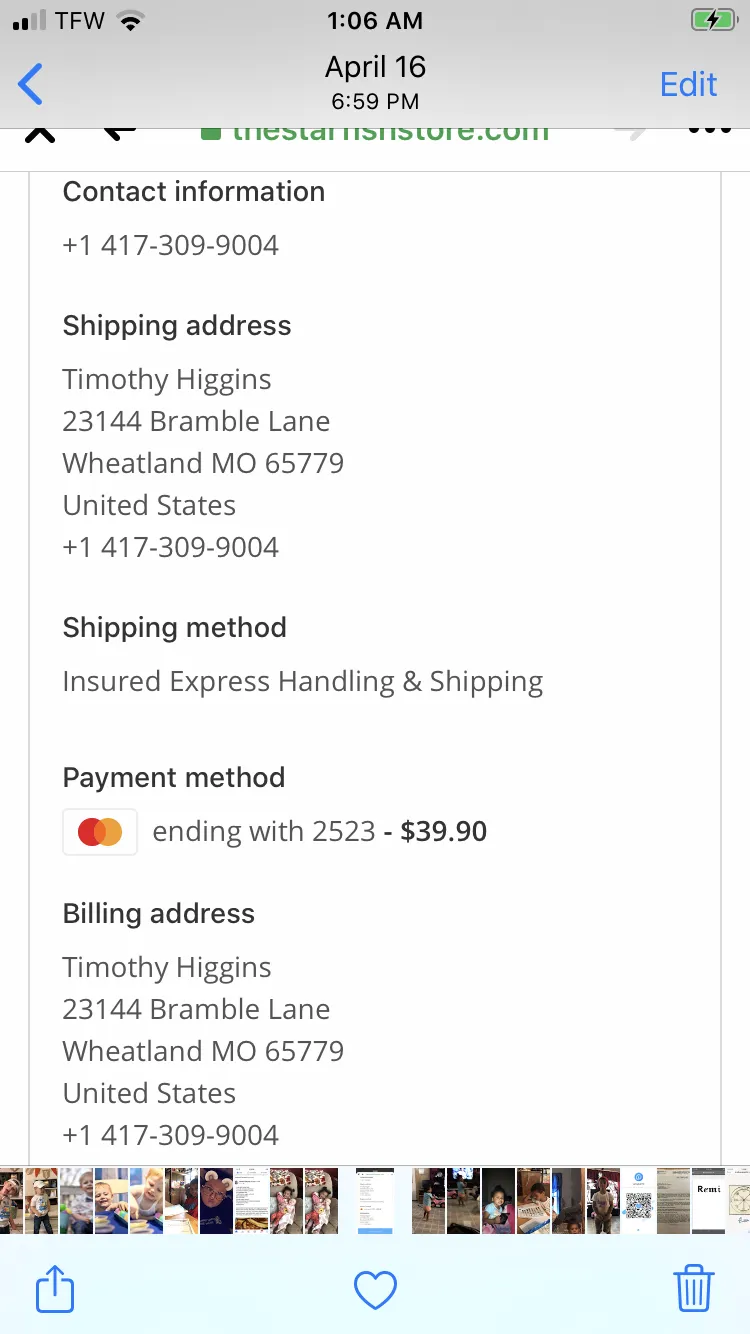The image size is (750, 1334).
Task: Delete the photo with trash icon
Action: point(694,1288)
